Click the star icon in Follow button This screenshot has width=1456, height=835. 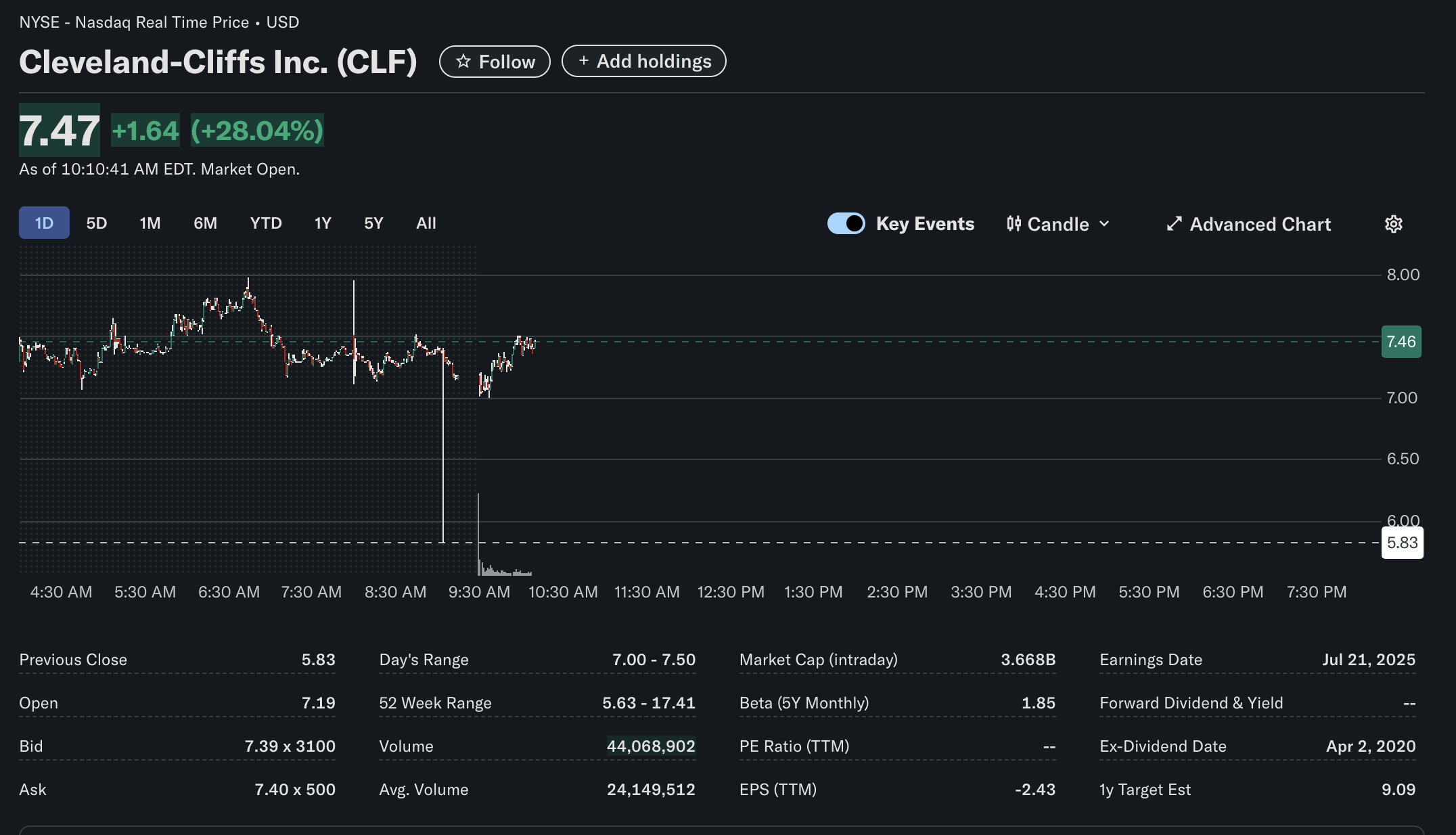click(463, 62)
